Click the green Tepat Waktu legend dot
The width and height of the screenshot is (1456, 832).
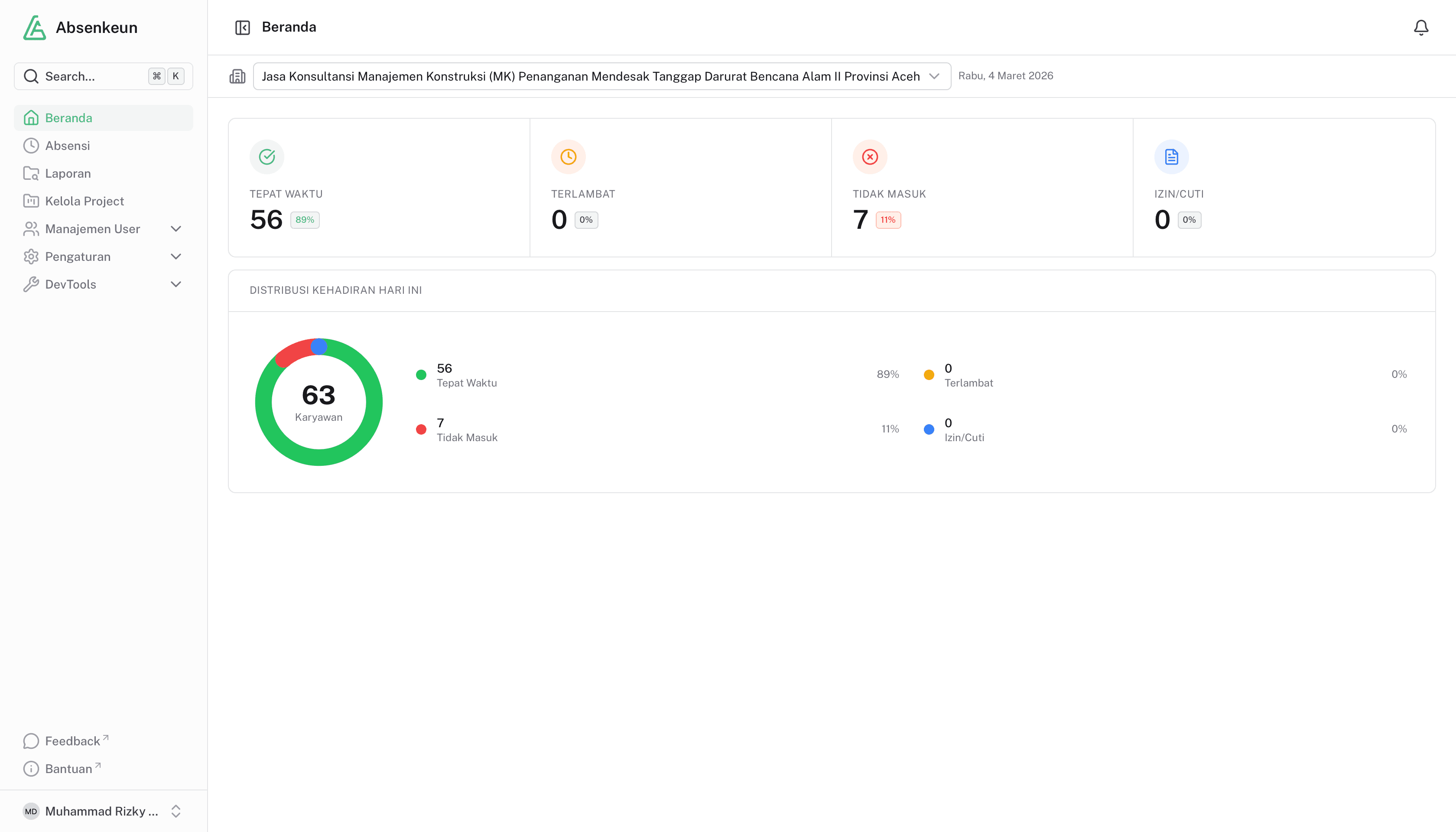point(421,375)
